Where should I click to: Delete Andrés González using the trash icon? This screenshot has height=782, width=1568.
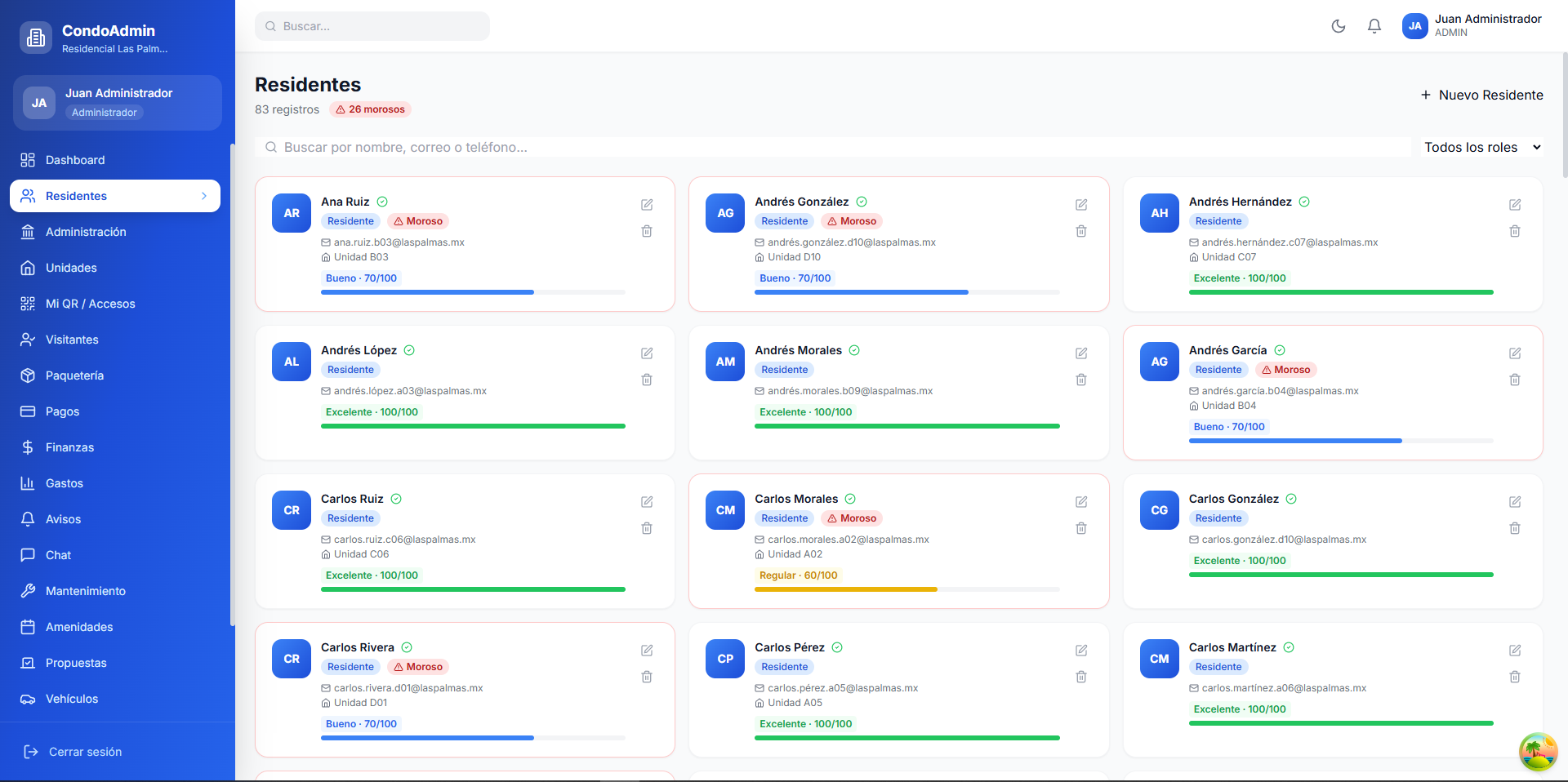tap(1080, 231)
